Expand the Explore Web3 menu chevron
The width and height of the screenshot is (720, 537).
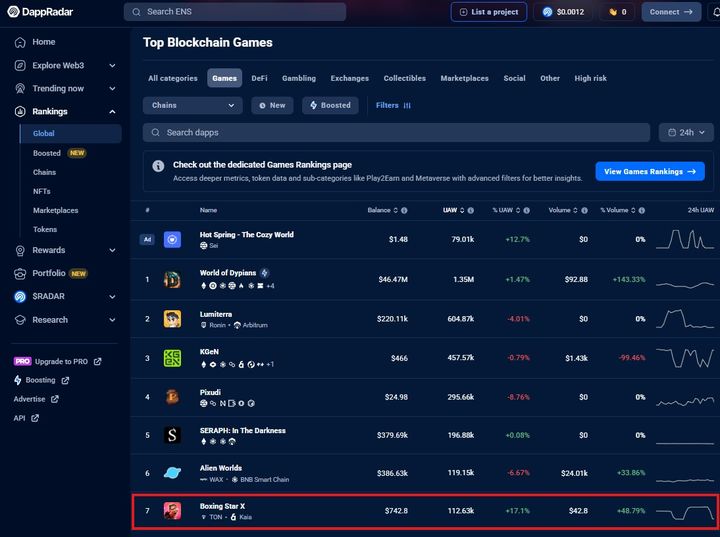point(112,66)
